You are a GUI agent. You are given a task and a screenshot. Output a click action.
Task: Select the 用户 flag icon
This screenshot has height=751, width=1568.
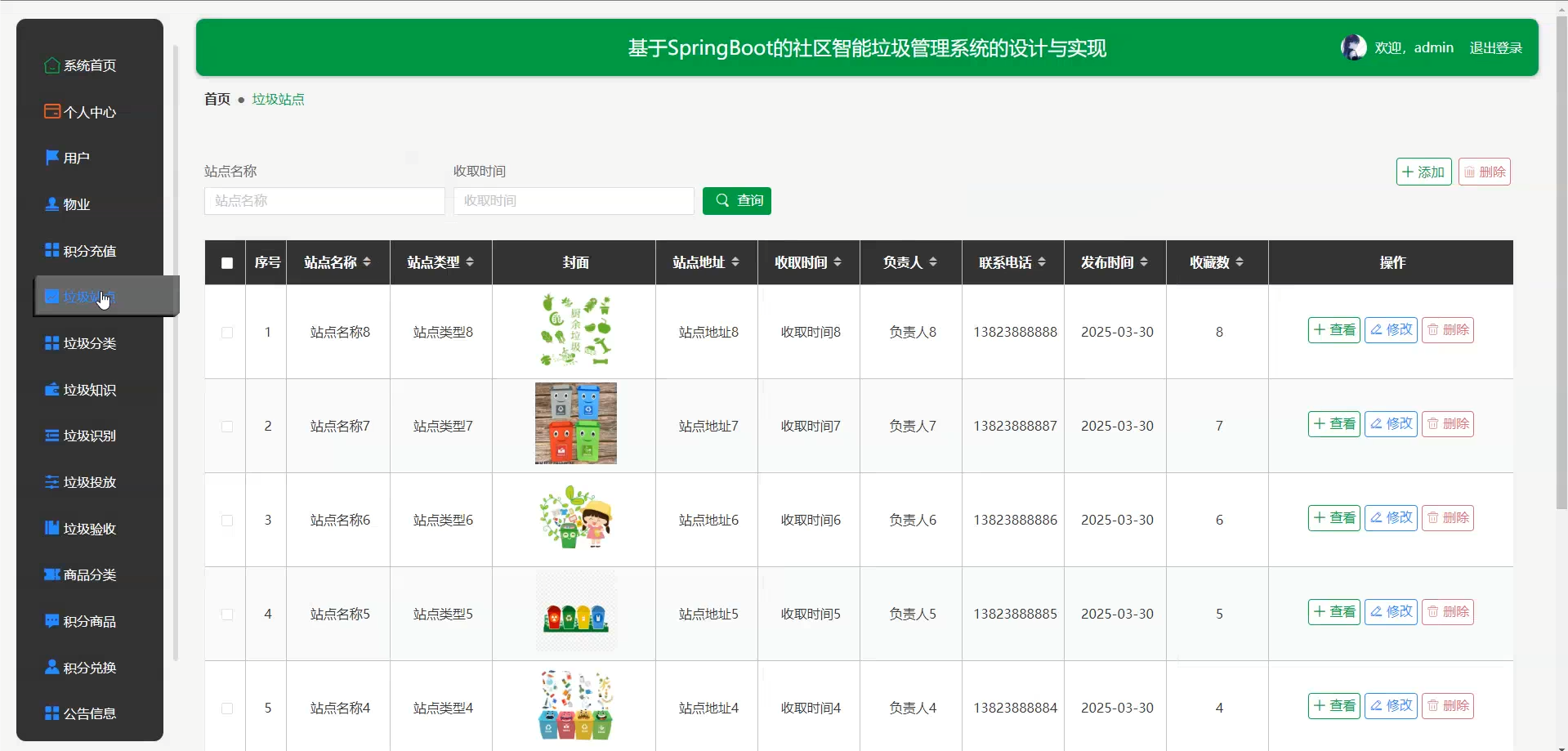[x=52, y=157]
